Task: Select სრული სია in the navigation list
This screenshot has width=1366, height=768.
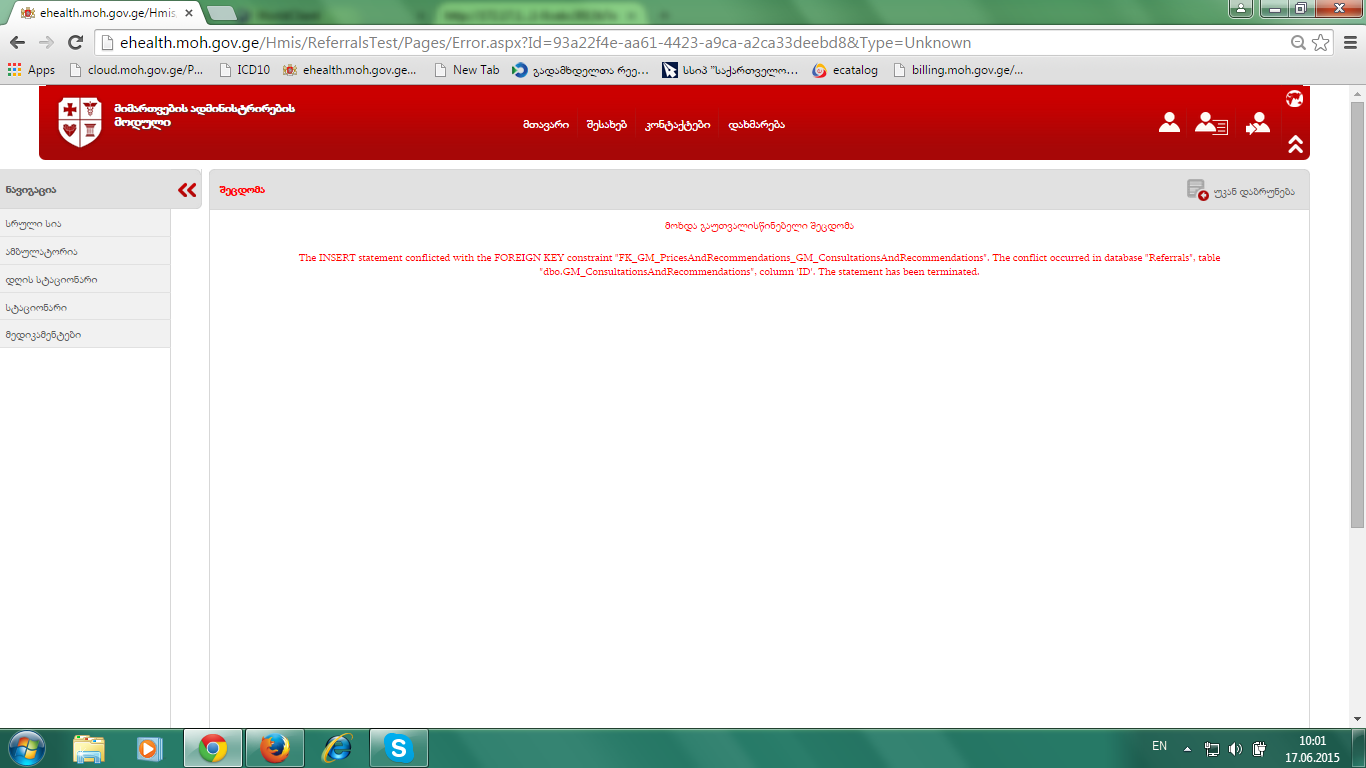Action: coord(40,224)
